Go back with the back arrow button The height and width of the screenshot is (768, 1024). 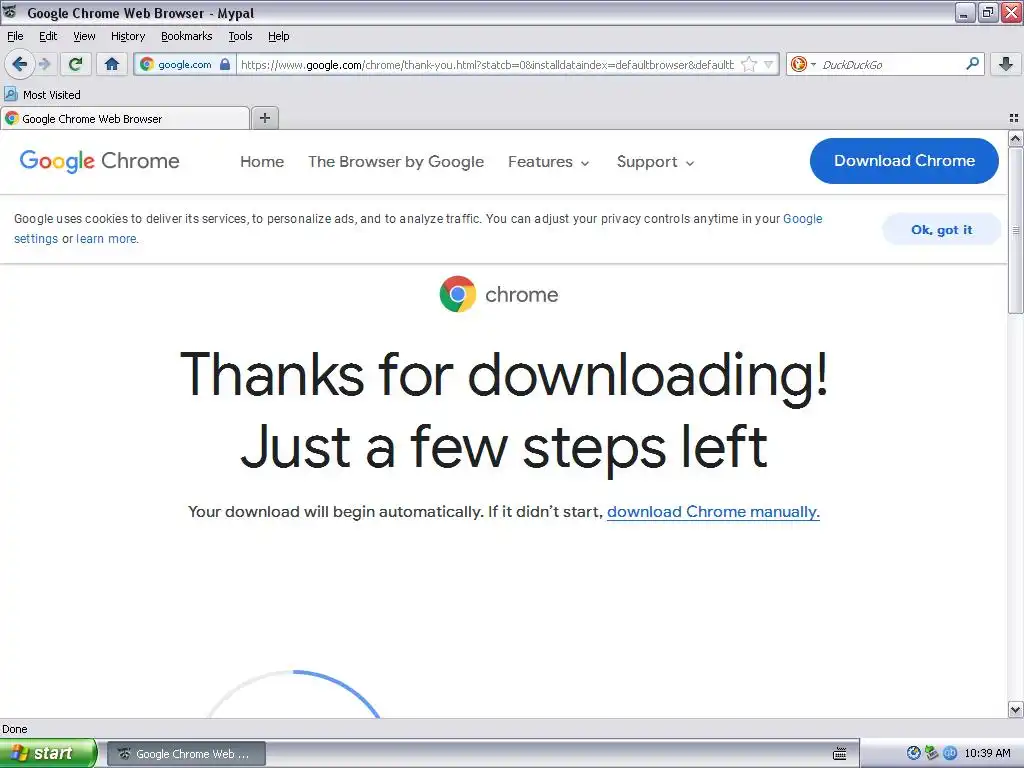(x=19, y=64)
